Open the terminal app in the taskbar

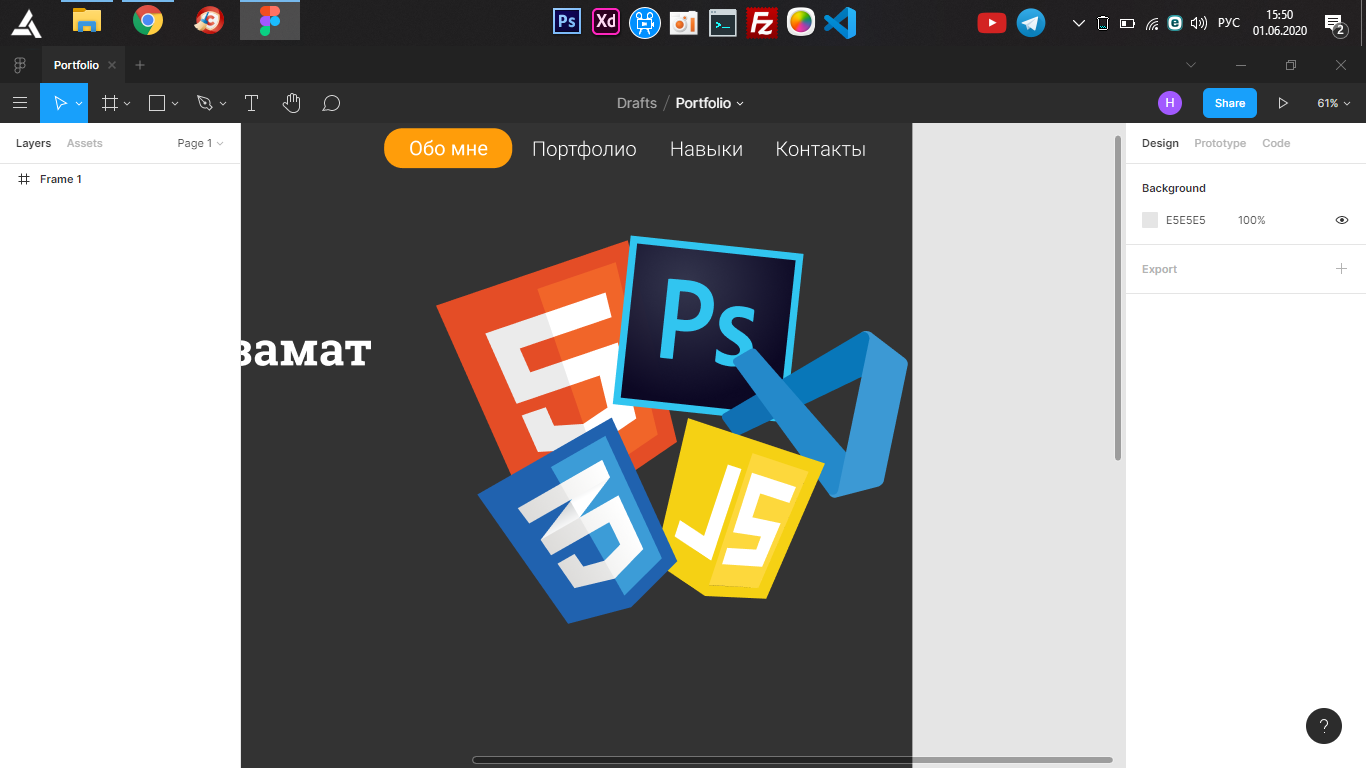[x=723, y=22]
